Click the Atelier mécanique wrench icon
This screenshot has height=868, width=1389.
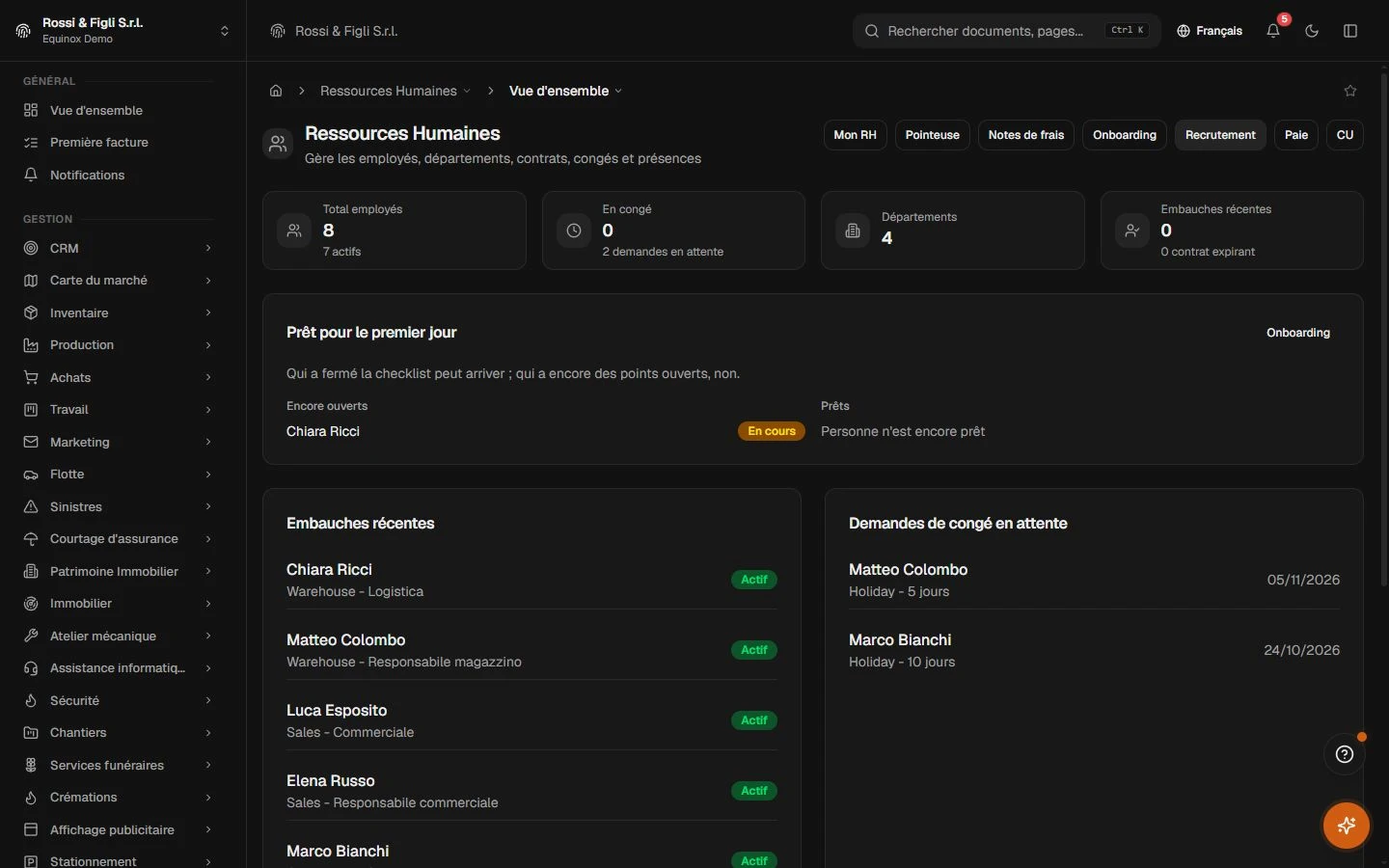tap(31, 636)
